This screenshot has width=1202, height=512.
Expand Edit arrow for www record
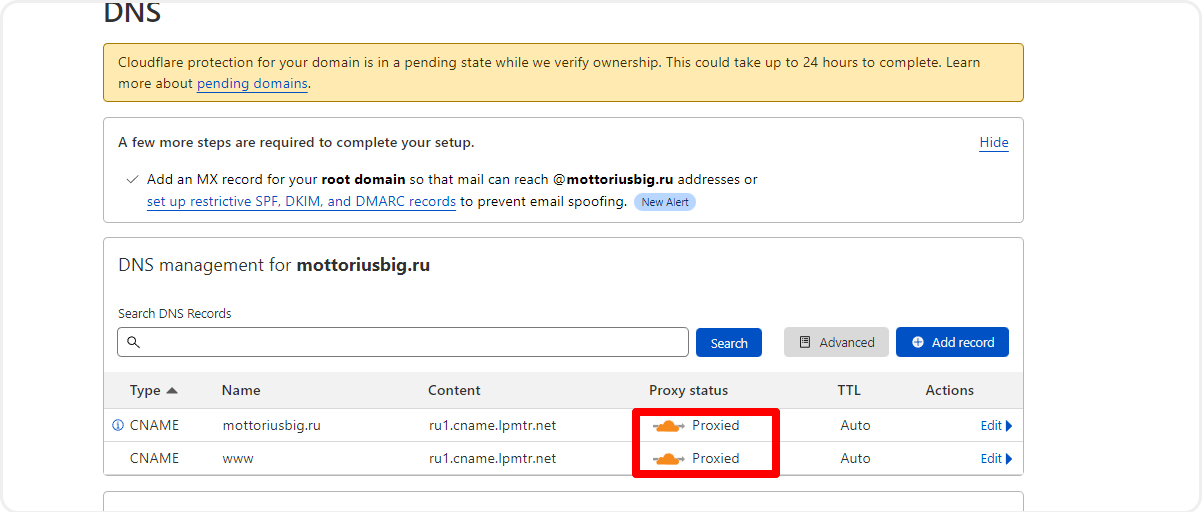(x=1009, y=459)
